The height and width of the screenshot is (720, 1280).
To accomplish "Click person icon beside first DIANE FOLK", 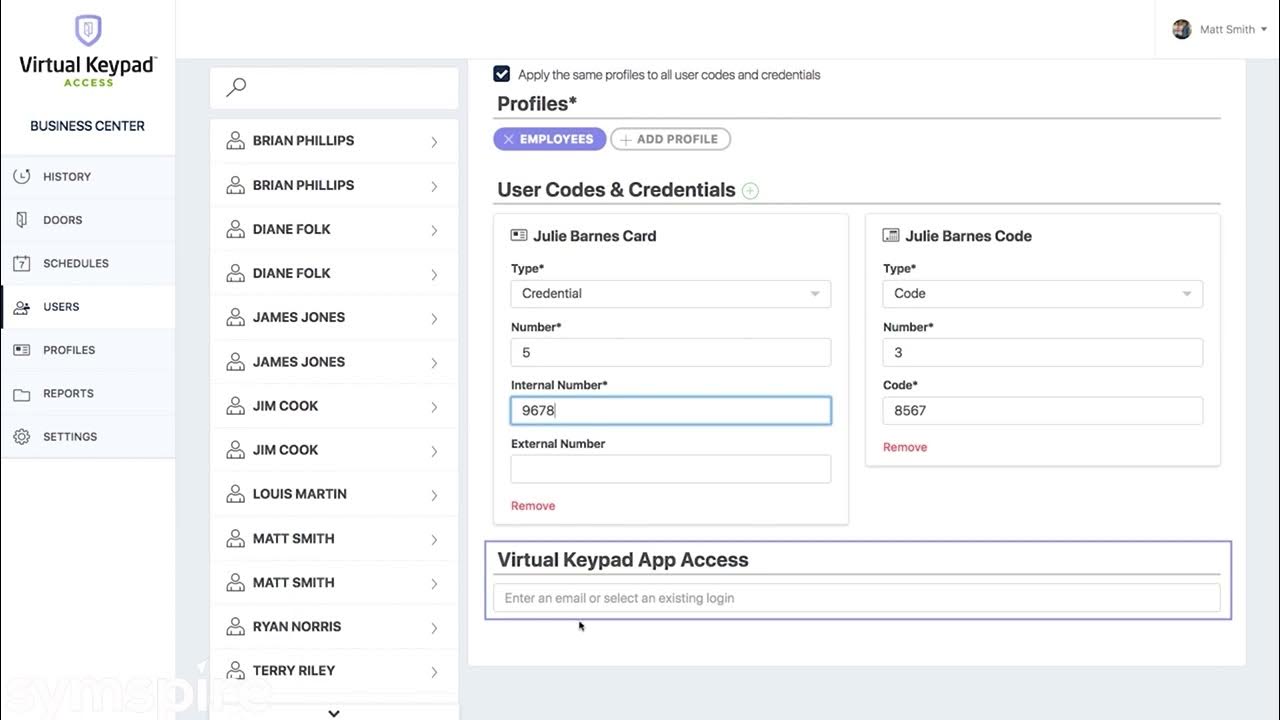I will tap(235, 229).
